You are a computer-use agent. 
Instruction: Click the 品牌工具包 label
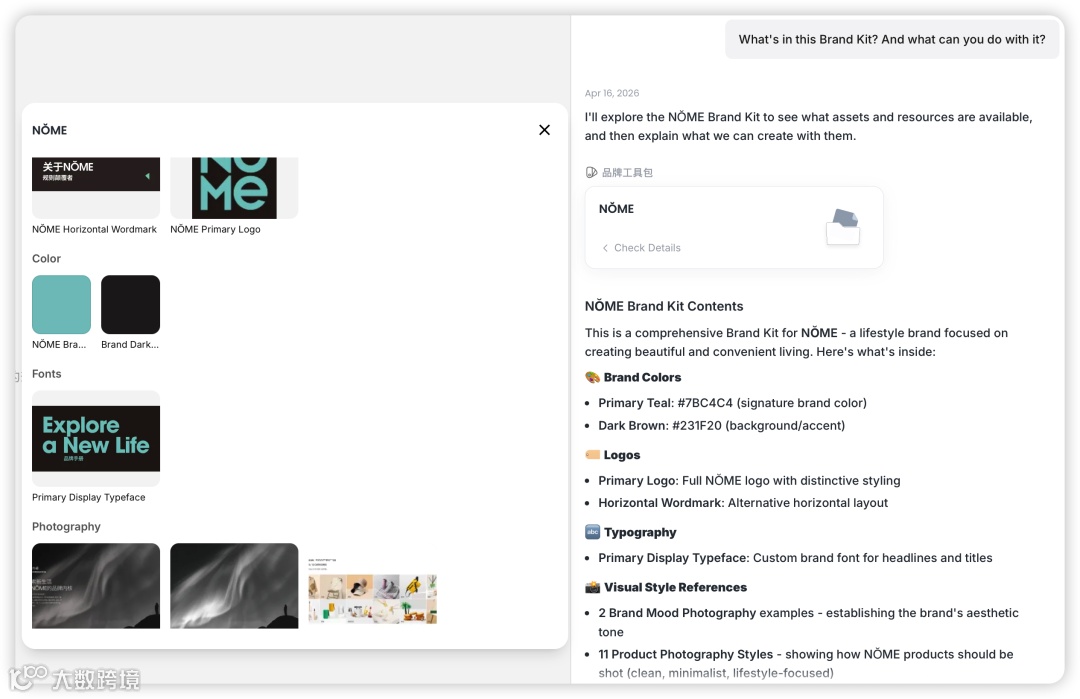tap(627, 172)
